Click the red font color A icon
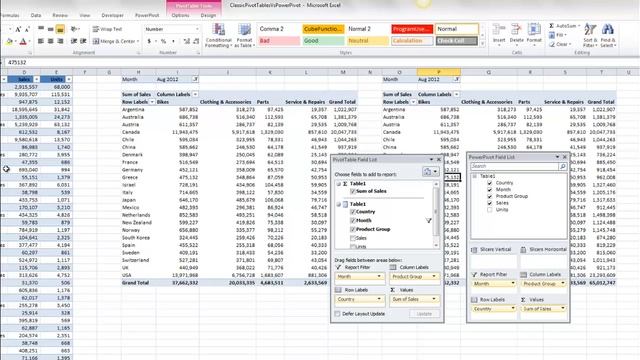The width and height of the screenshot is (640, 360). click(23, 41)
